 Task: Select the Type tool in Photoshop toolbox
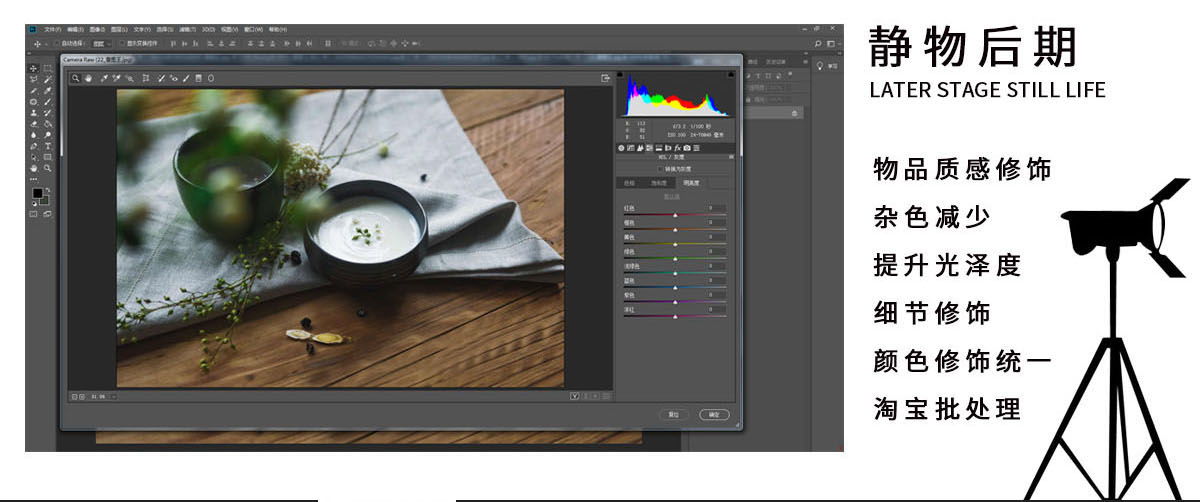point(47,146)
